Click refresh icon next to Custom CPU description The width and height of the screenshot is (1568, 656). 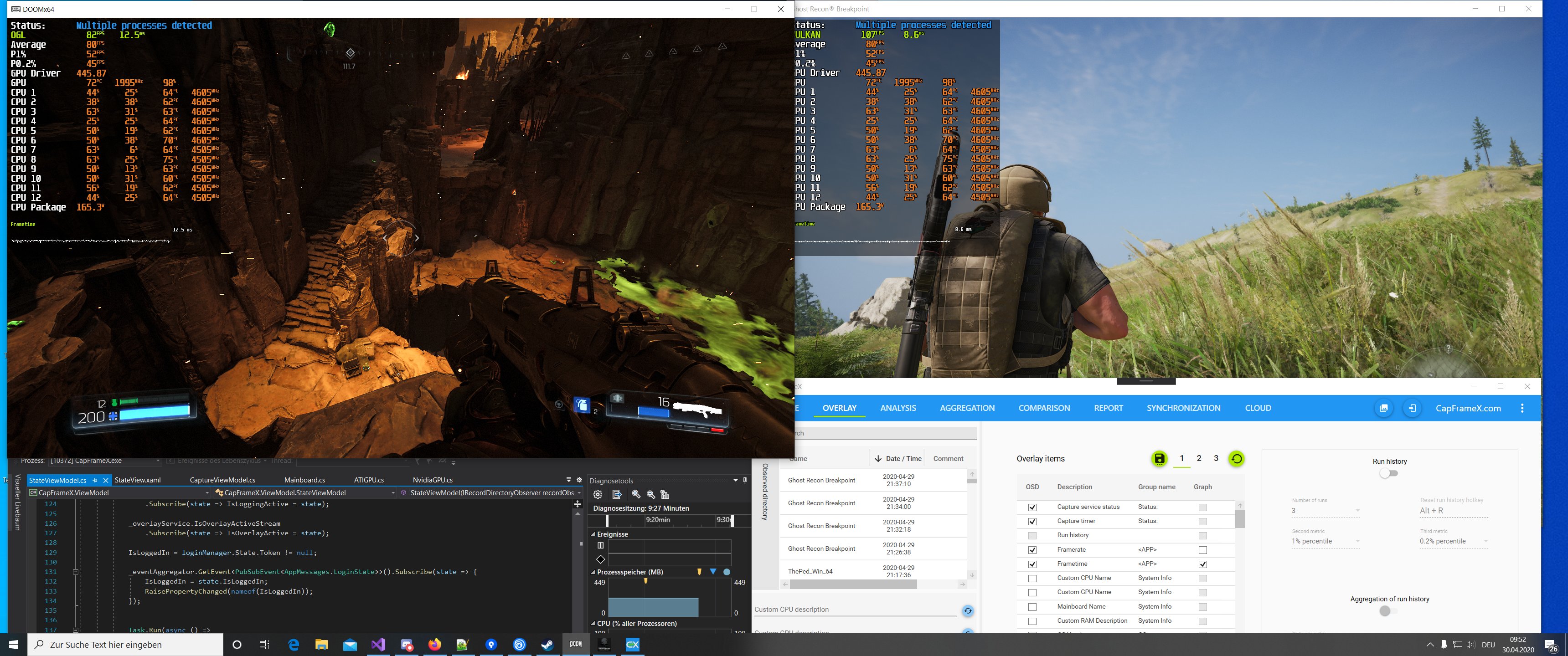point(967,611)
